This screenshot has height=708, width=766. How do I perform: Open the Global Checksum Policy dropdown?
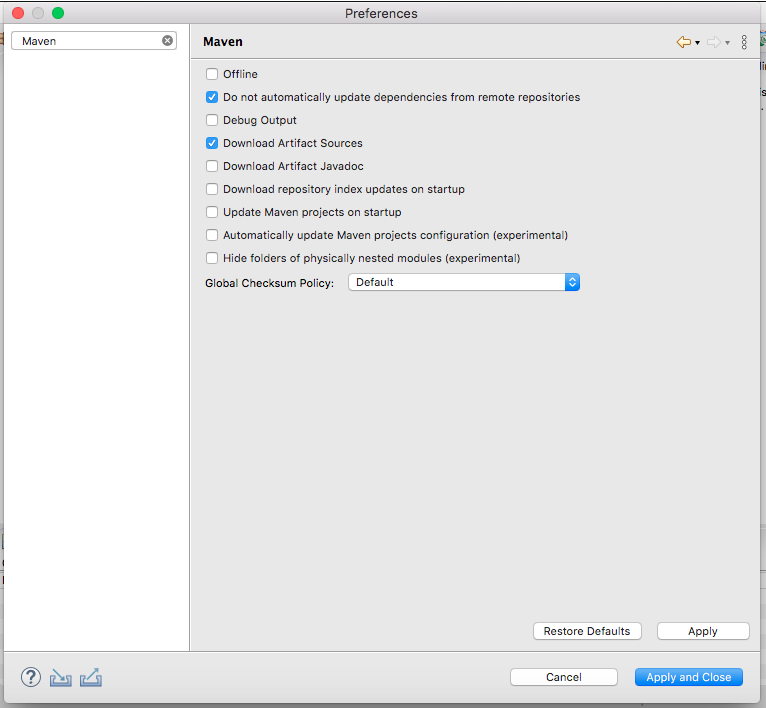tap(464, 282)
